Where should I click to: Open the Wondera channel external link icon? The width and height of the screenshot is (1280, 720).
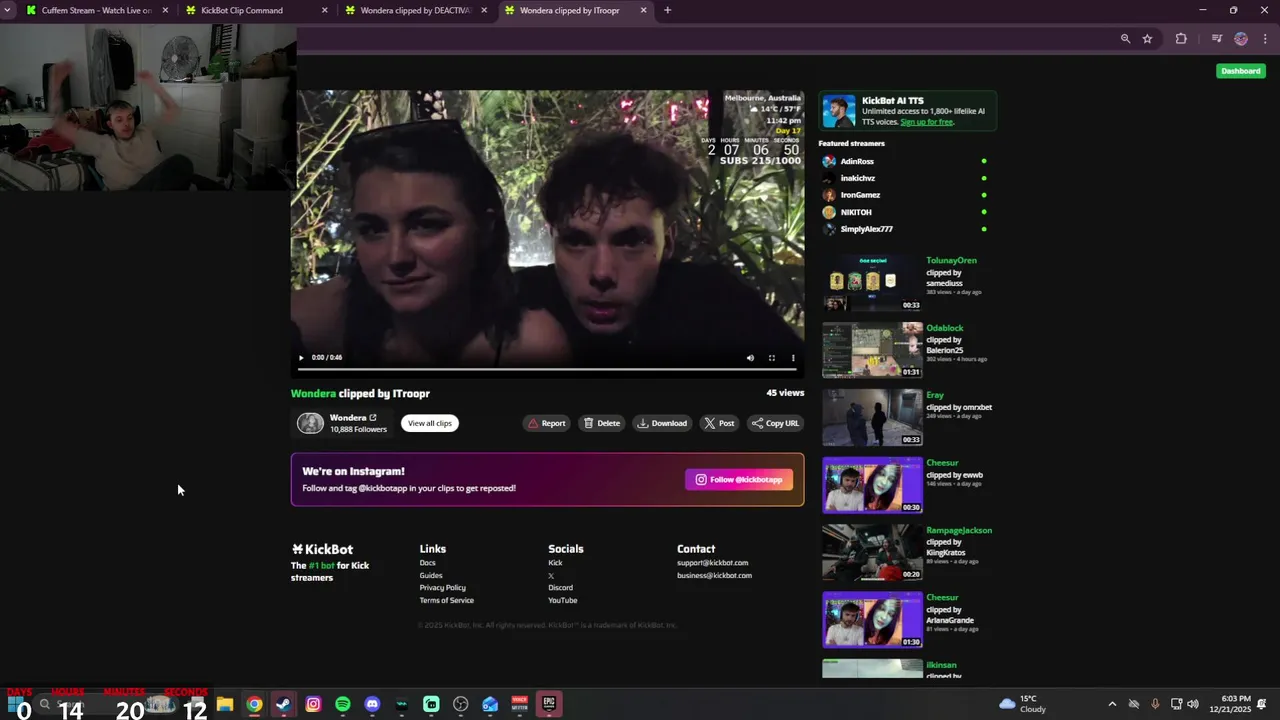(373, 417)
